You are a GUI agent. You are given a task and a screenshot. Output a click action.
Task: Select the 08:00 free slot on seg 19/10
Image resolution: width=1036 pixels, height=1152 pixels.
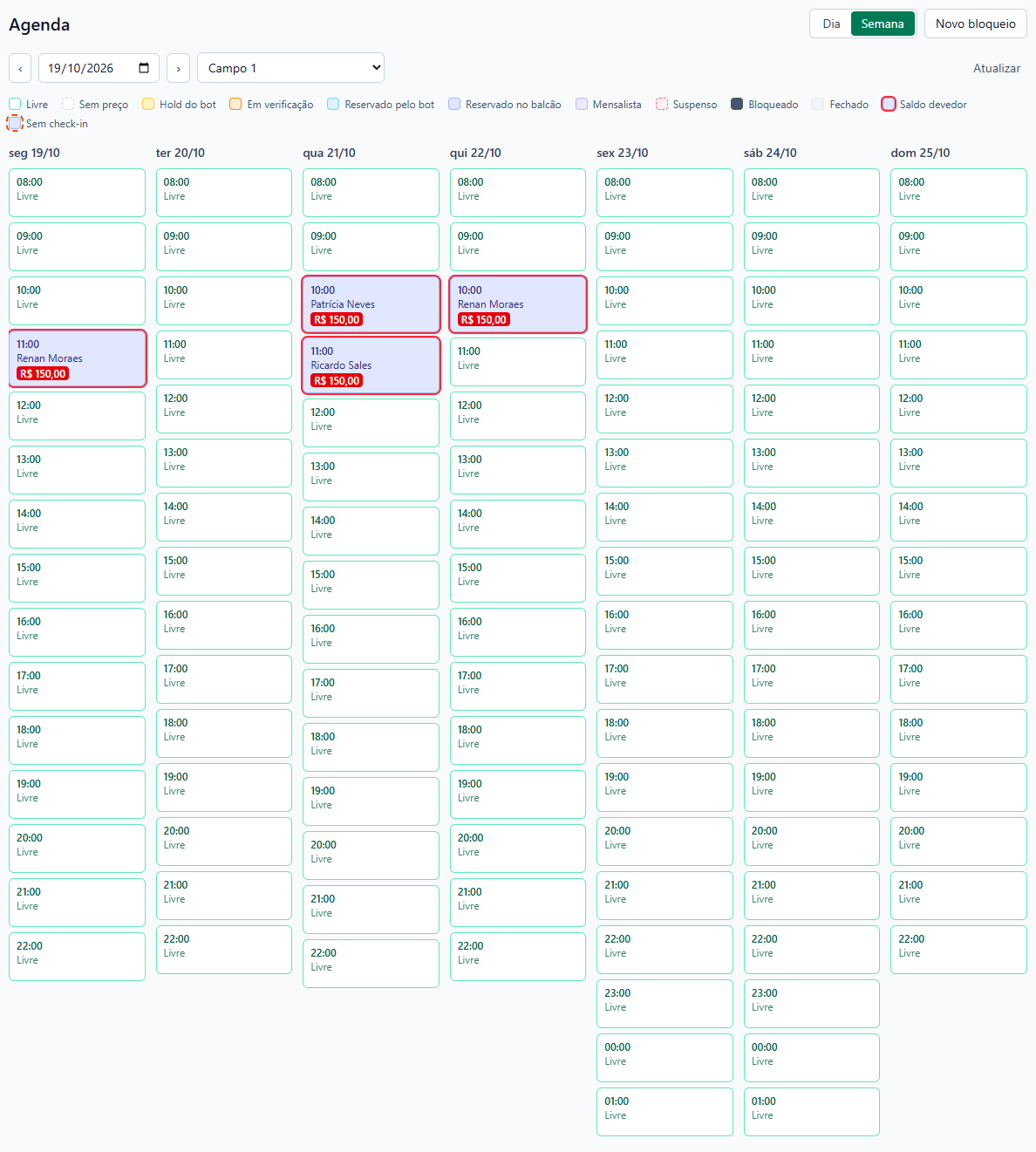coord(78,193)
